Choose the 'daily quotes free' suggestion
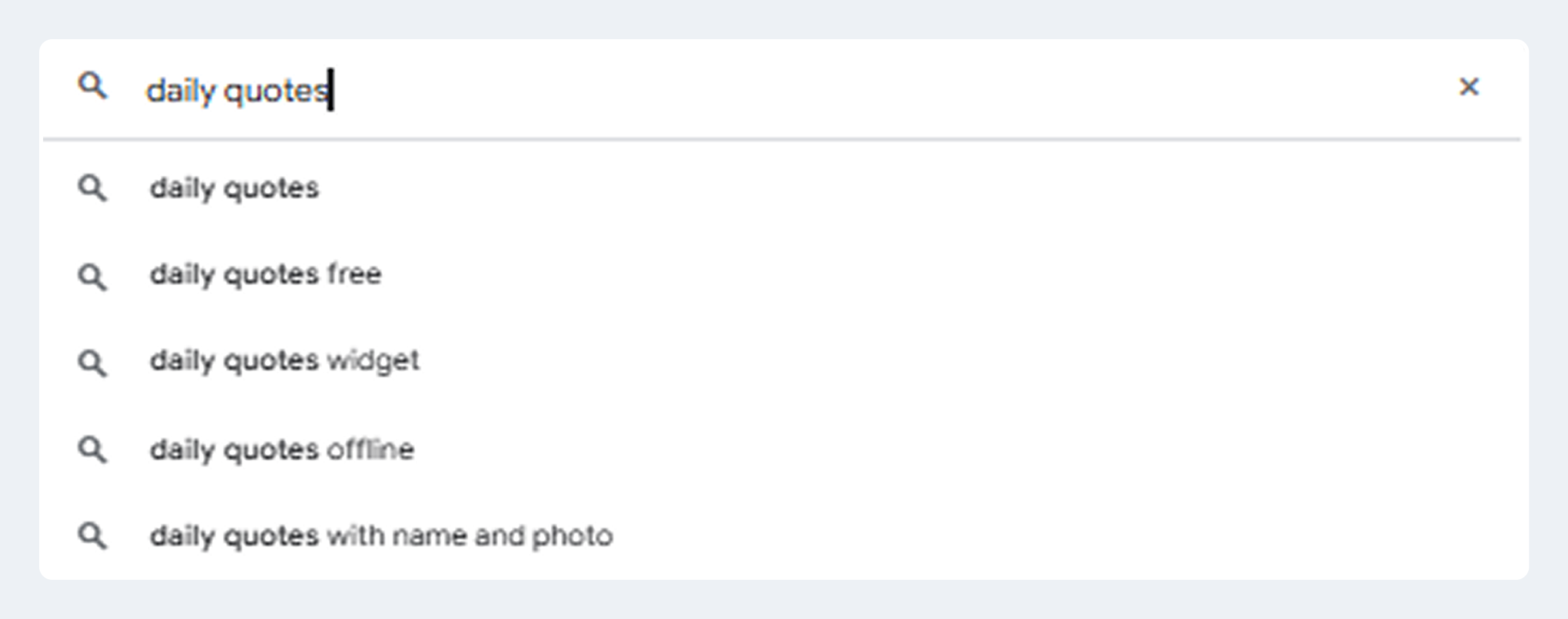This screenshot has height=619, width=1568. 265,275
